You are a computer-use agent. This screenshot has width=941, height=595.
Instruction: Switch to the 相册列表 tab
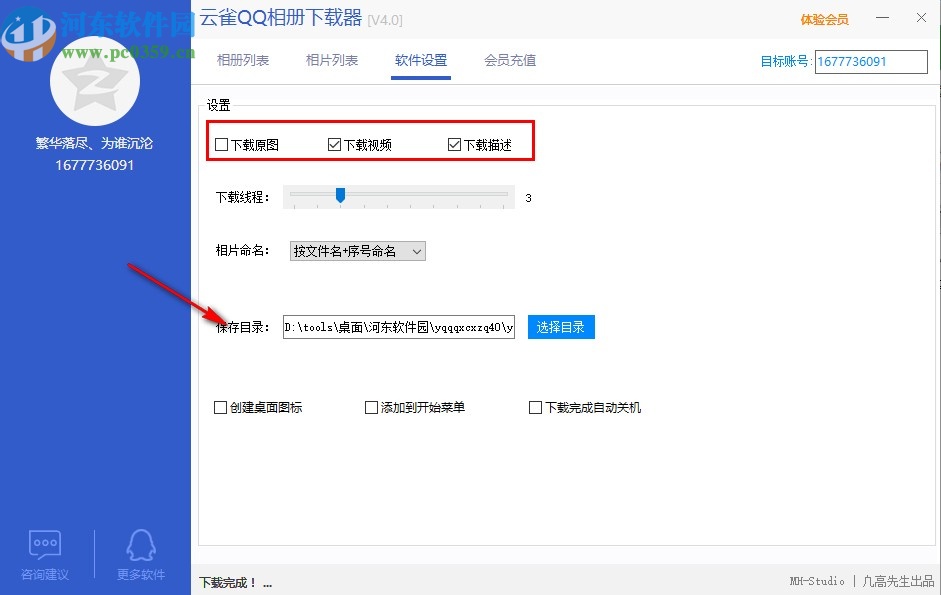242,60
